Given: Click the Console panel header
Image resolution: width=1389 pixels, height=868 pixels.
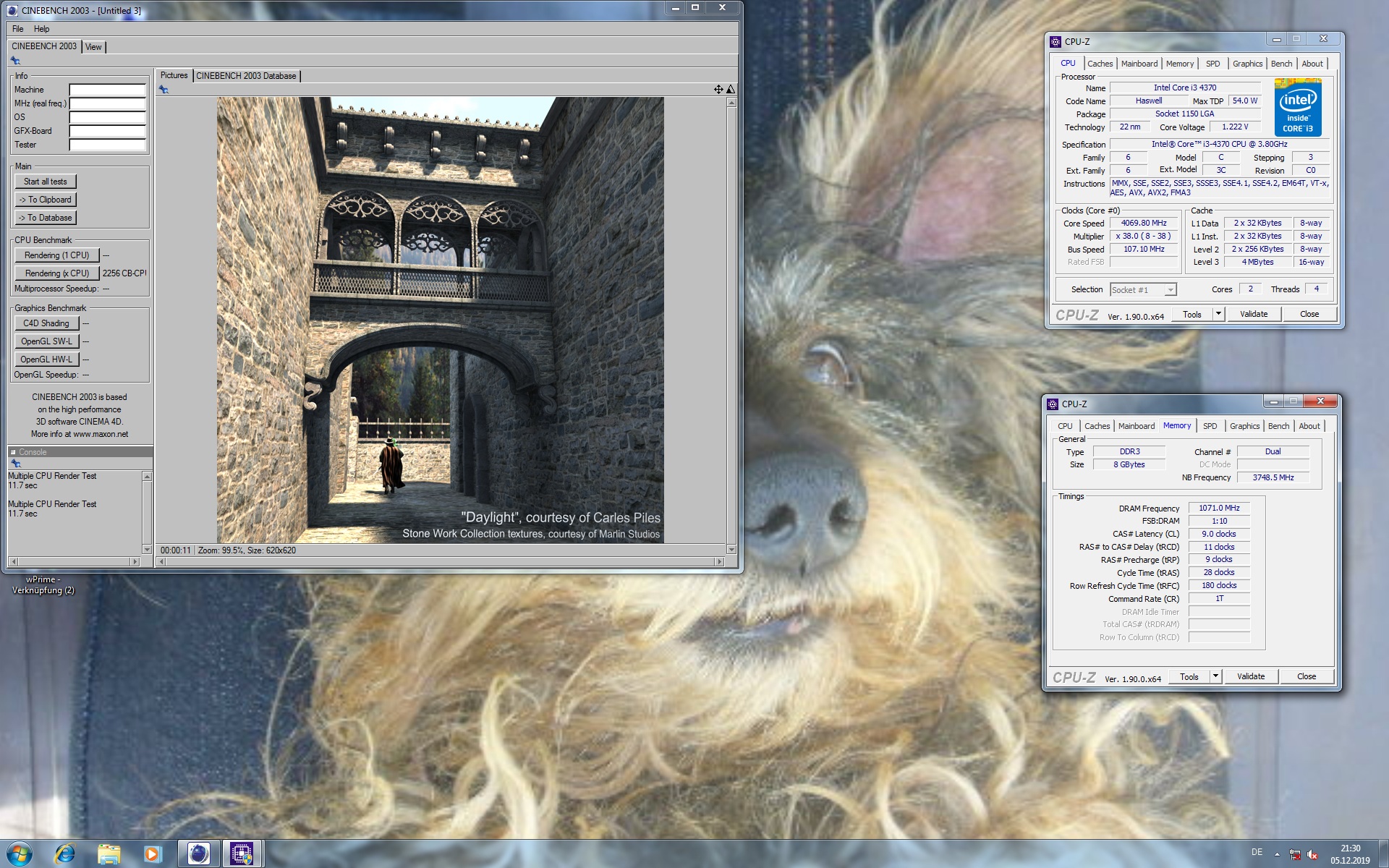Looking at the screenshot, I should [x=80, y=452].
